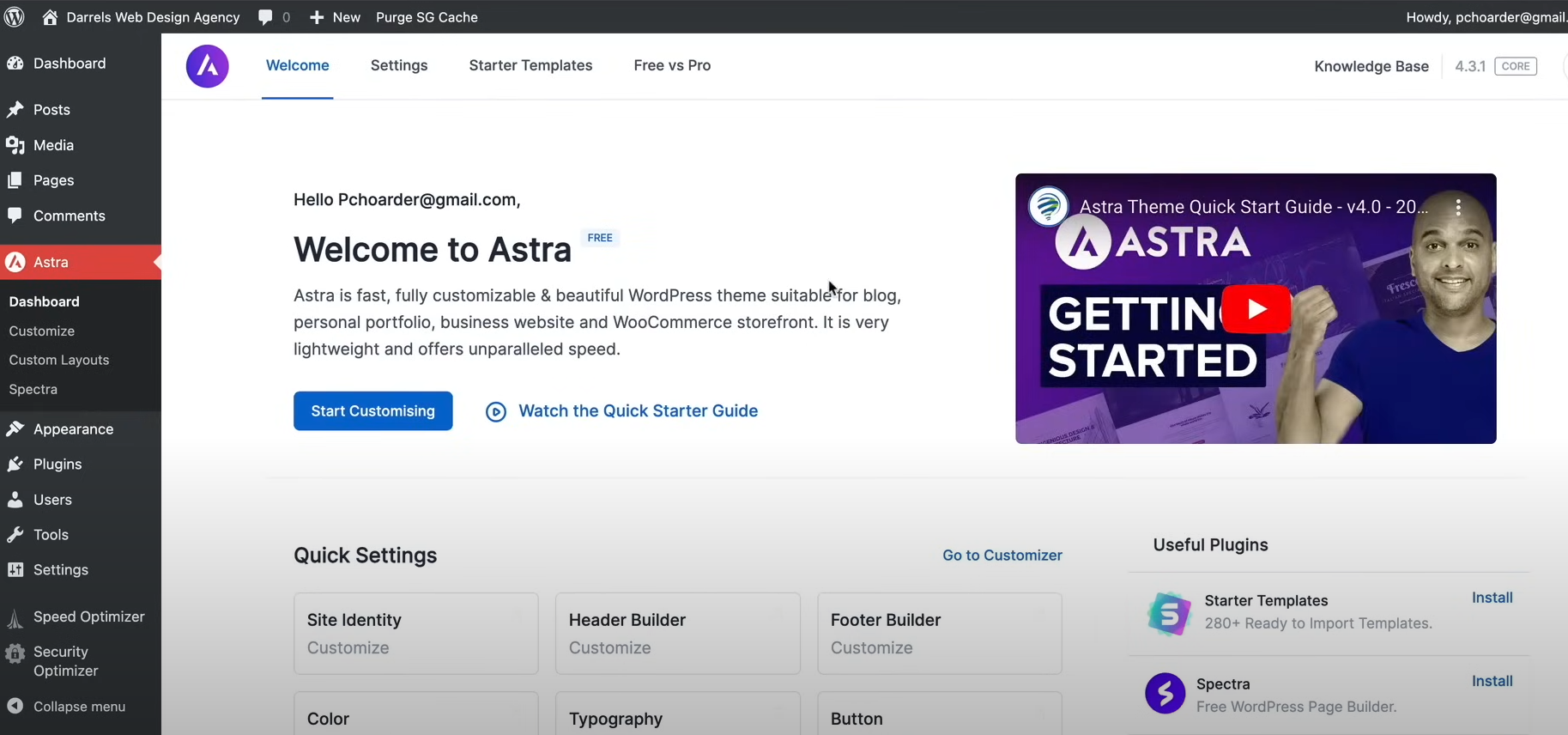This screenshot has width=1568, height=735.
Task: Click the Starter Templates plugin icon
Action: point(1168,613)
